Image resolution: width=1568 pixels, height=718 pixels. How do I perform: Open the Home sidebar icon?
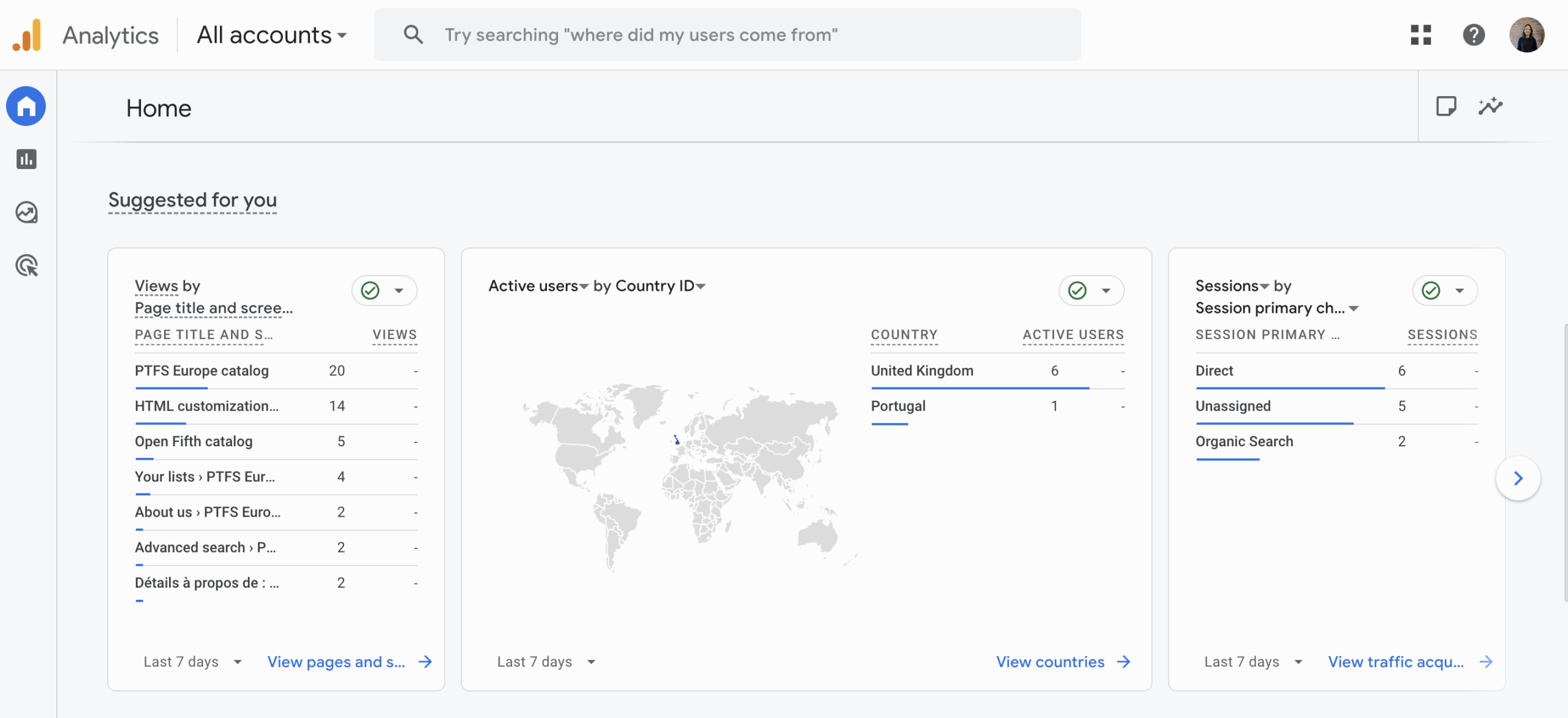(x=26, y=107)
